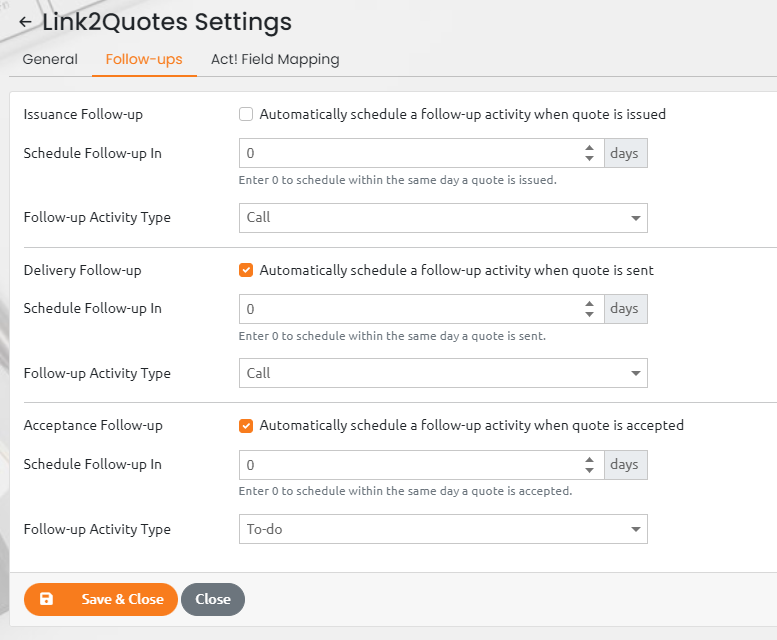This screenshot has width=777, height=640.
Task: Open the Act! Field Mapping tab
Action: [x=275, y=59]
